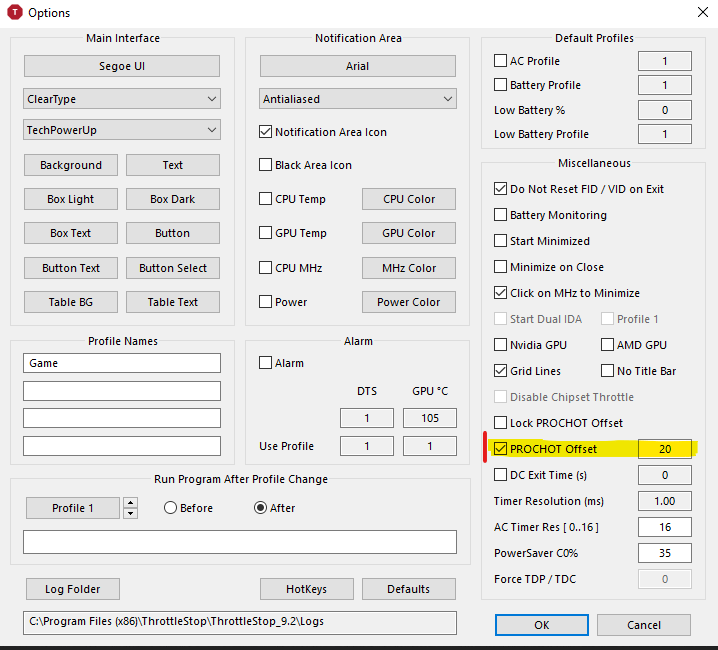Image resolution: width=718 pixels, height=650 pixels.
Task: Open MHz Color setting
Action: point(409,268)
